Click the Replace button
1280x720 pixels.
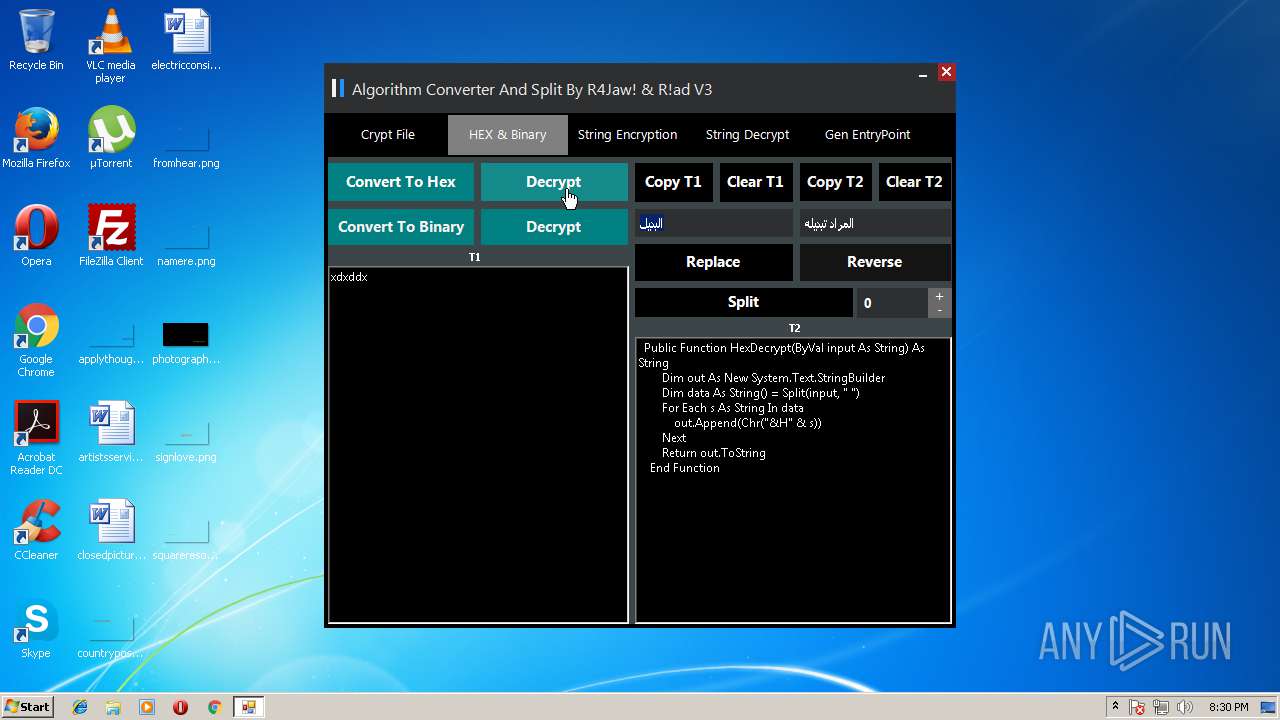713,262
